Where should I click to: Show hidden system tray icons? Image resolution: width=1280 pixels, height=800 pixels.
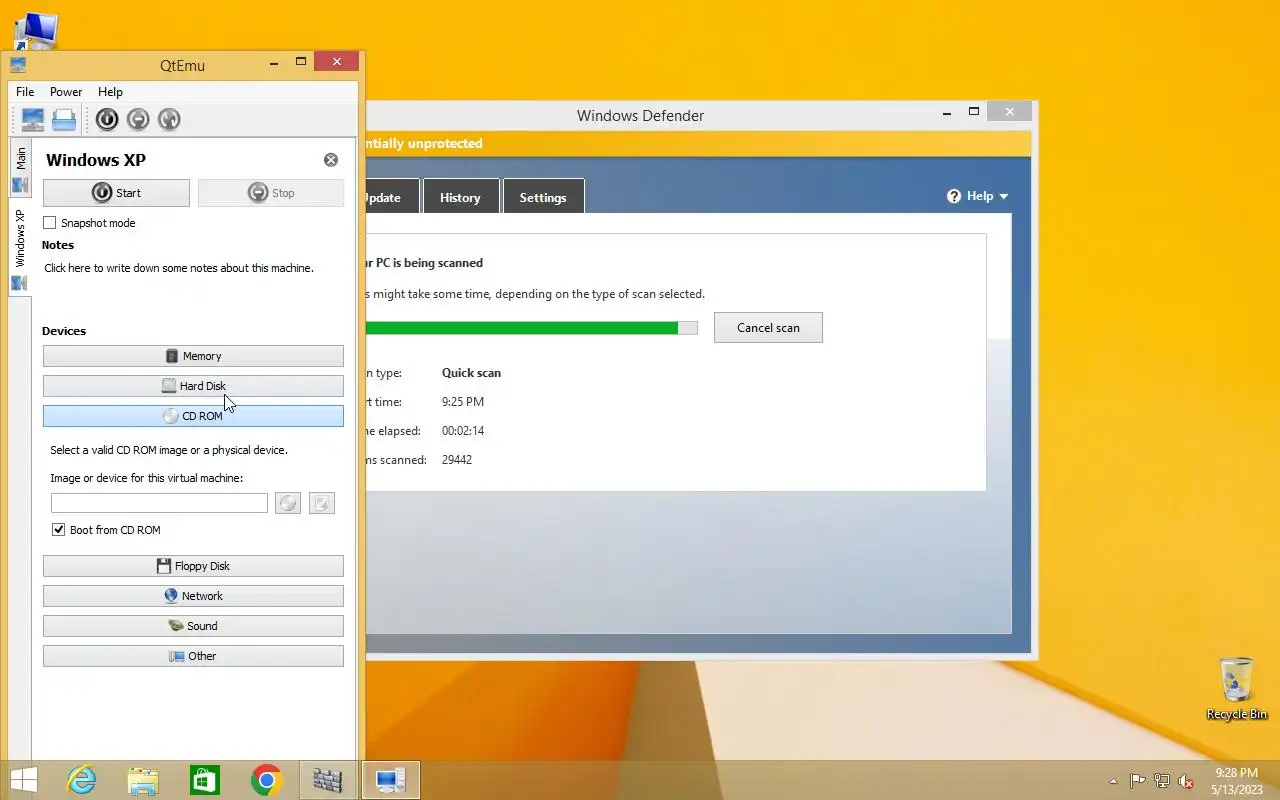click(x=1114, y=781)
